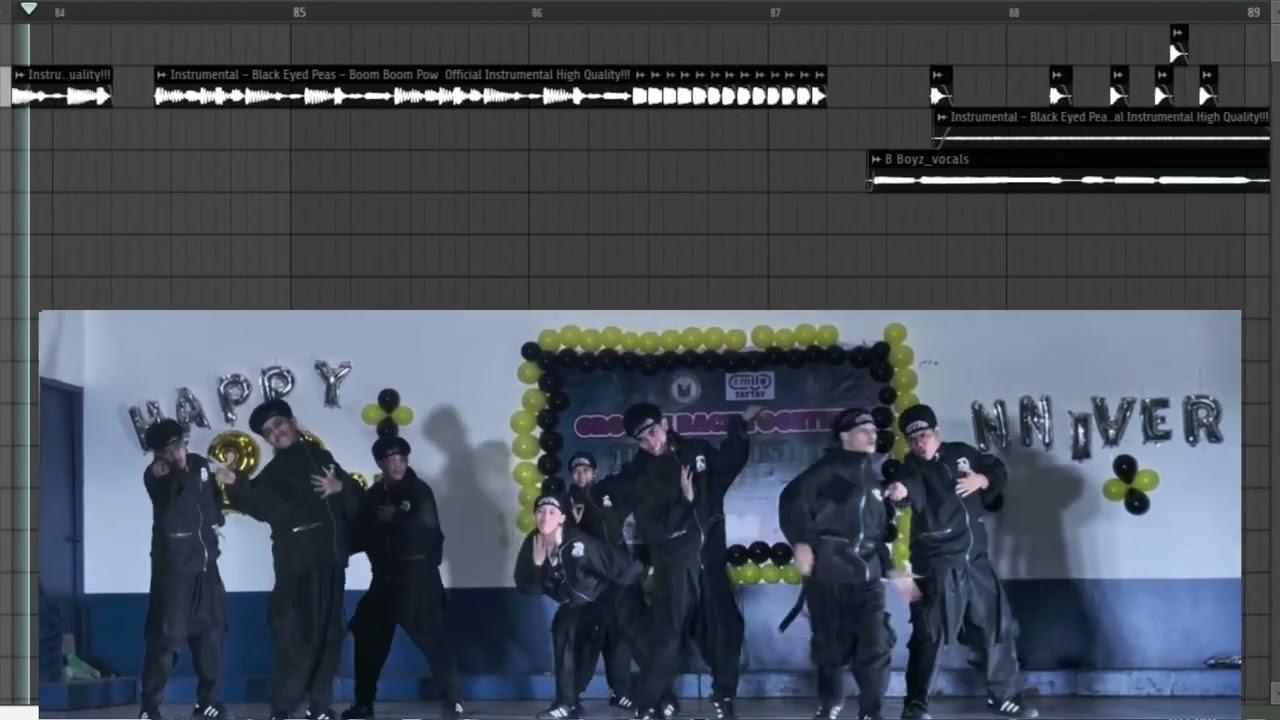Select the 'Official Instrumental High Quality!!!' clip title
Viewport: 1280px width, 720px height.
pyautogui.click(x=538, y=75)
